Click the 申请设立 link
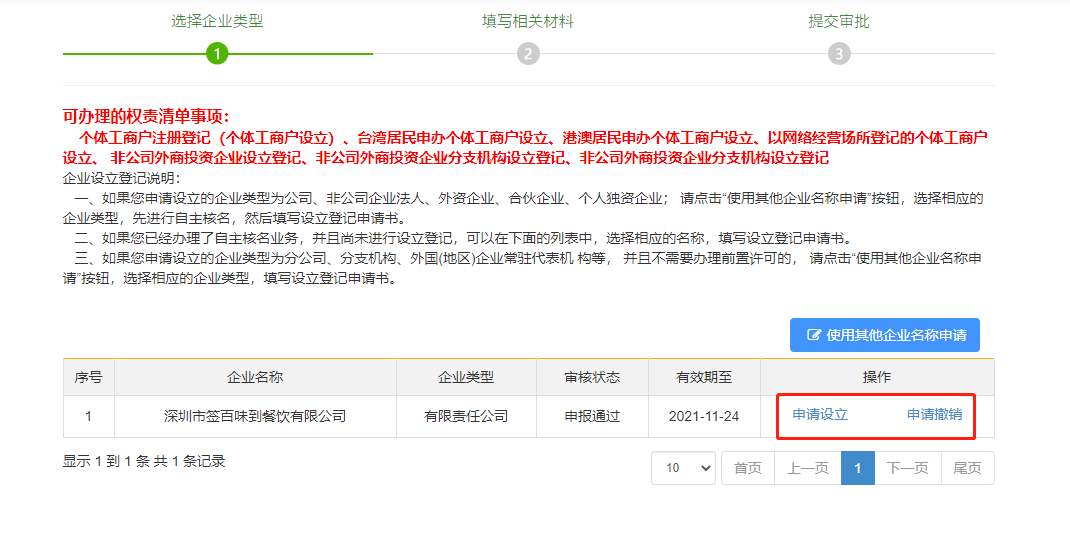This screenshot has width=1070, height=534. click(820, 414)
